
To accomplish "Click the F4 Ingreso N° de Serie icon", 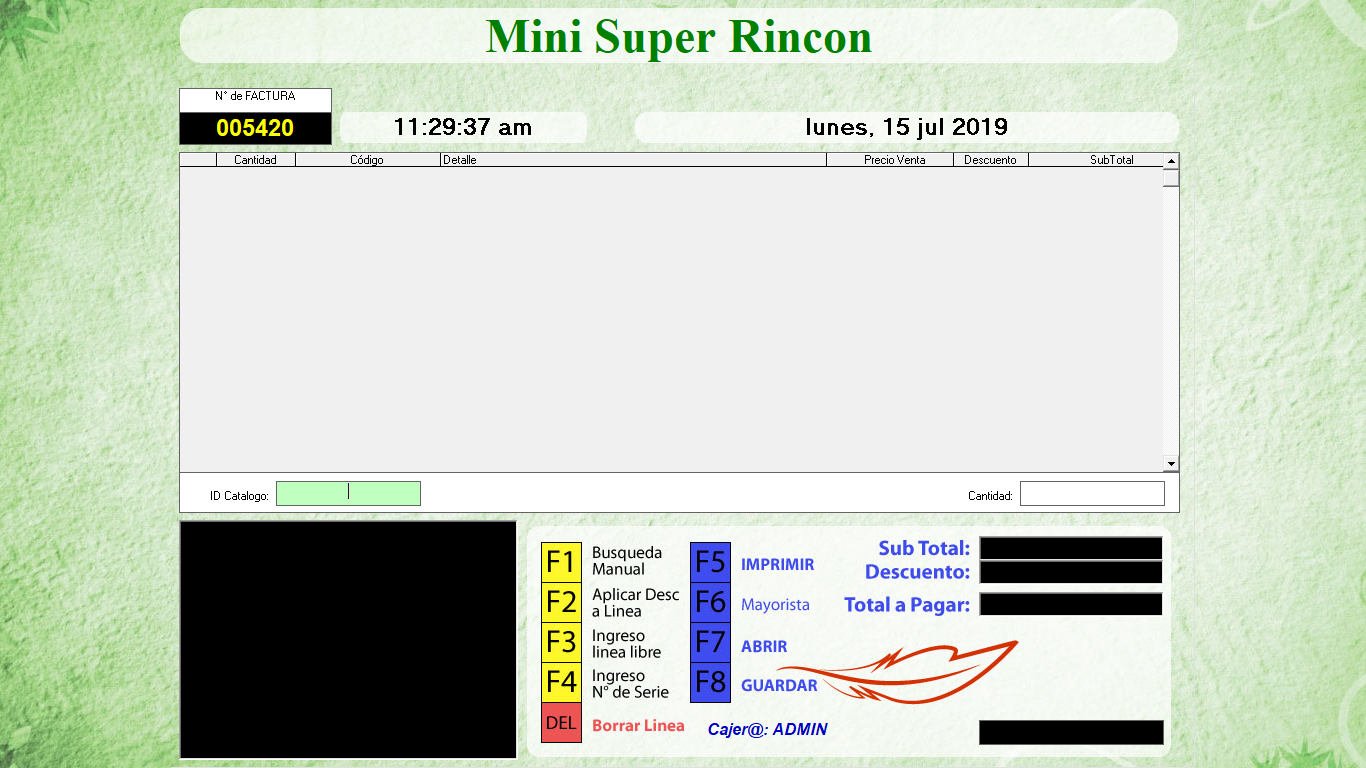I will 561,683.
